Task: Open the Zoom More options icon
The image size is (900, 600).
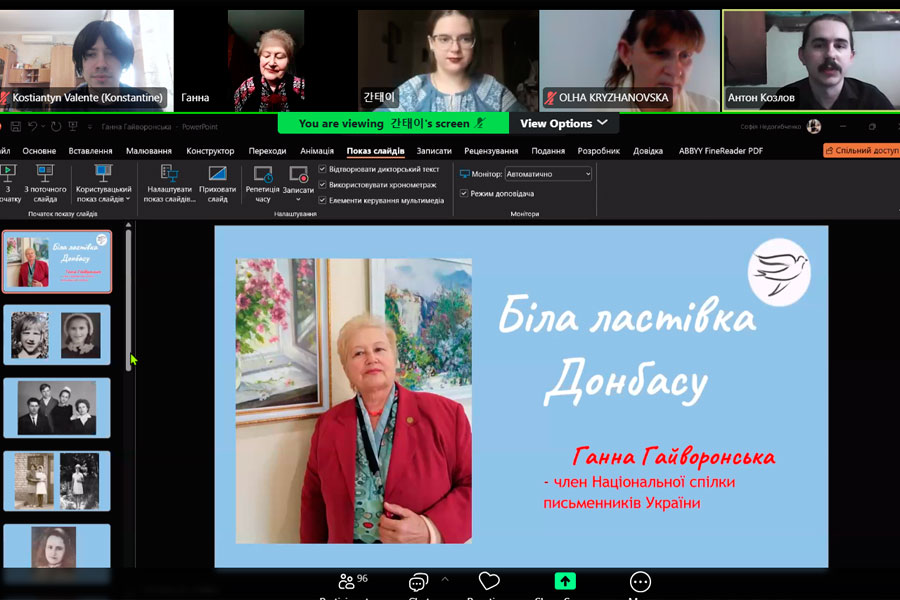Action: click(x=640, y=582)
